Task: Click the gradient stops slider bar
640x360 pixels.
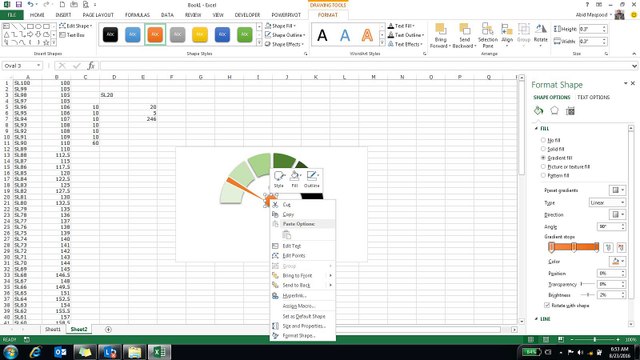Action: click(574, 247)
